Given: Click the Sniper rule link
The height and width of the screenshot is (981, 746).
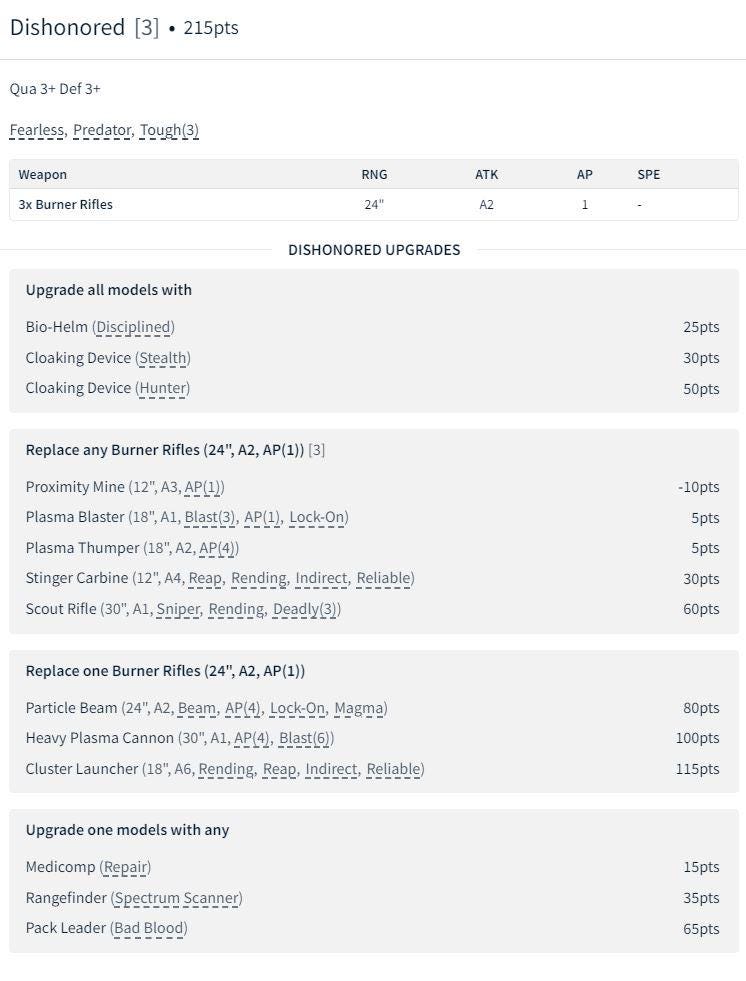Looking at the screenshot, I should (178, 609).
